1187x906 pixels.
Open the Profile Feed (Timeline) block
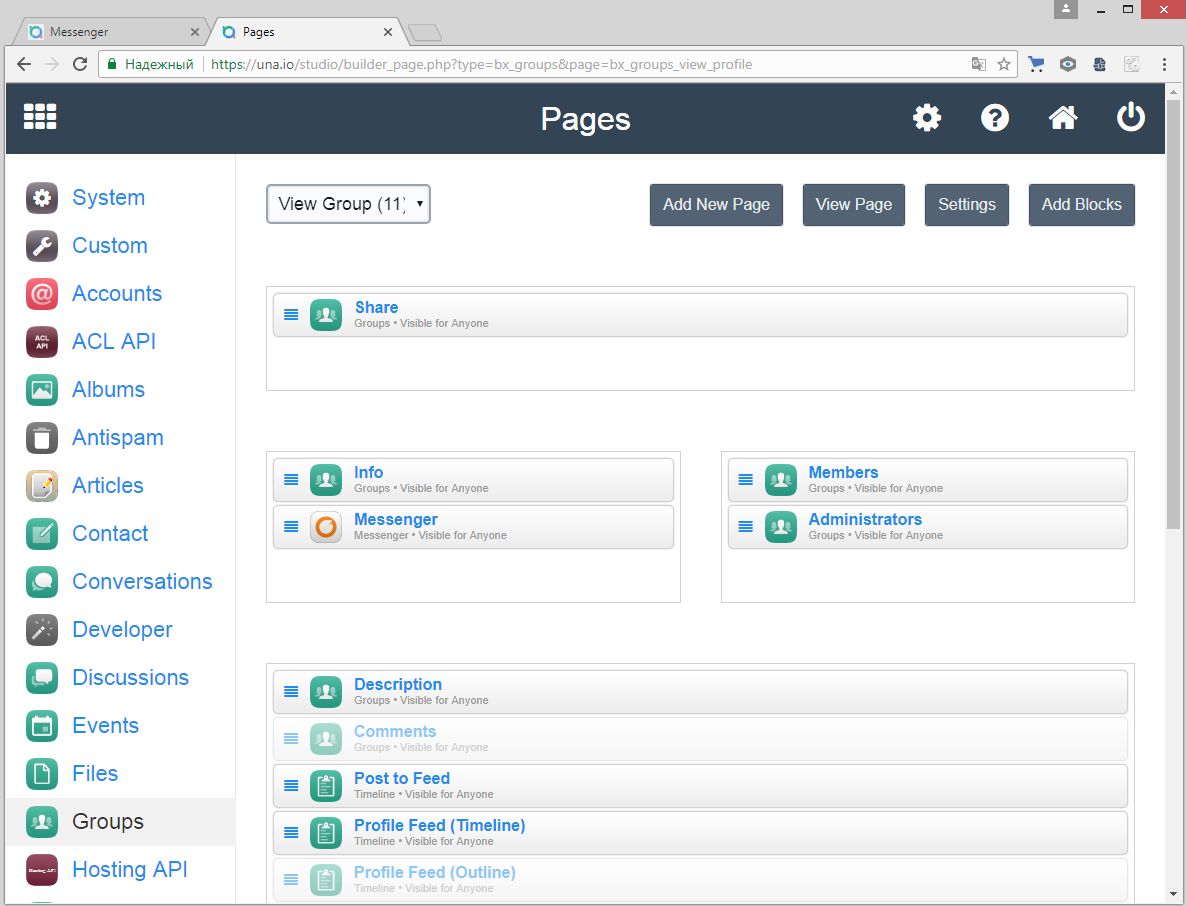click(x=439, y=826)
